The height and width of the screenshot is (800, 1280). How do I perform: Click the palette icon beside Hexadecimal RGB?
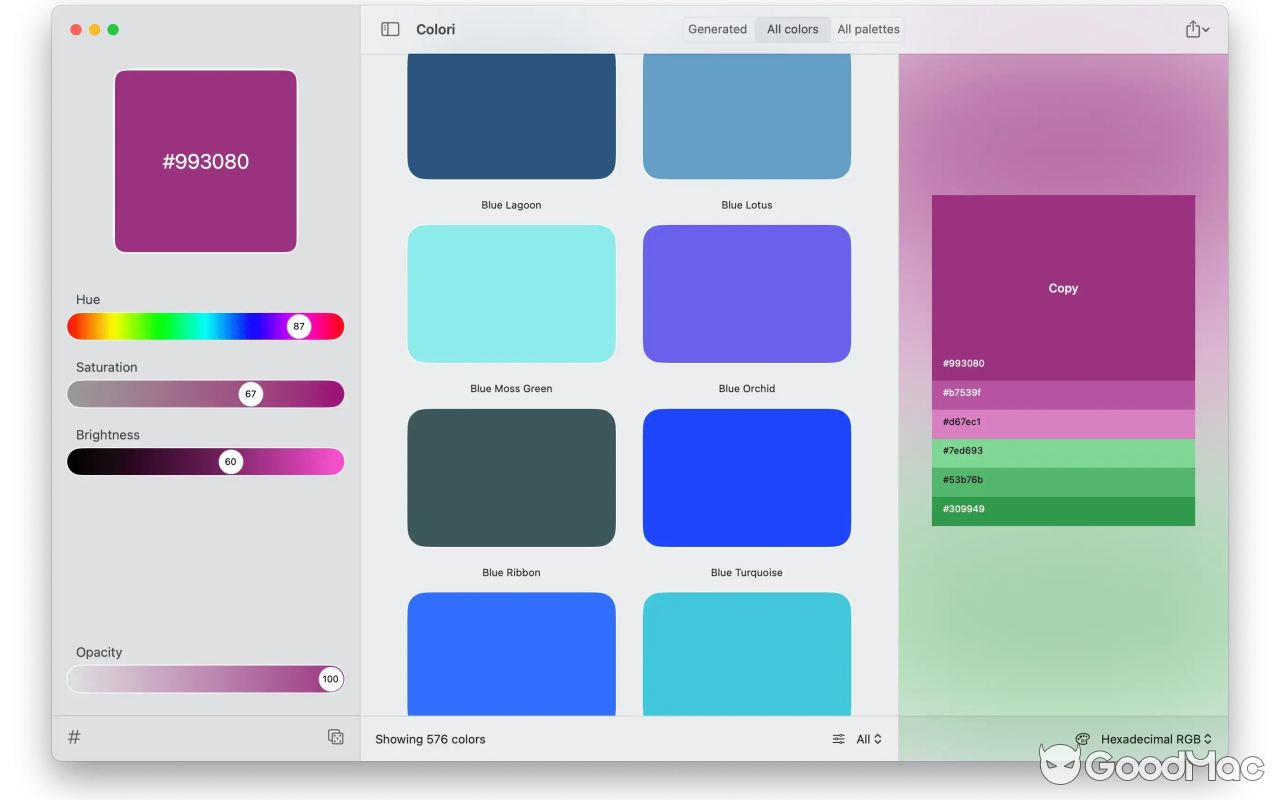click(x=1082, y=739)
